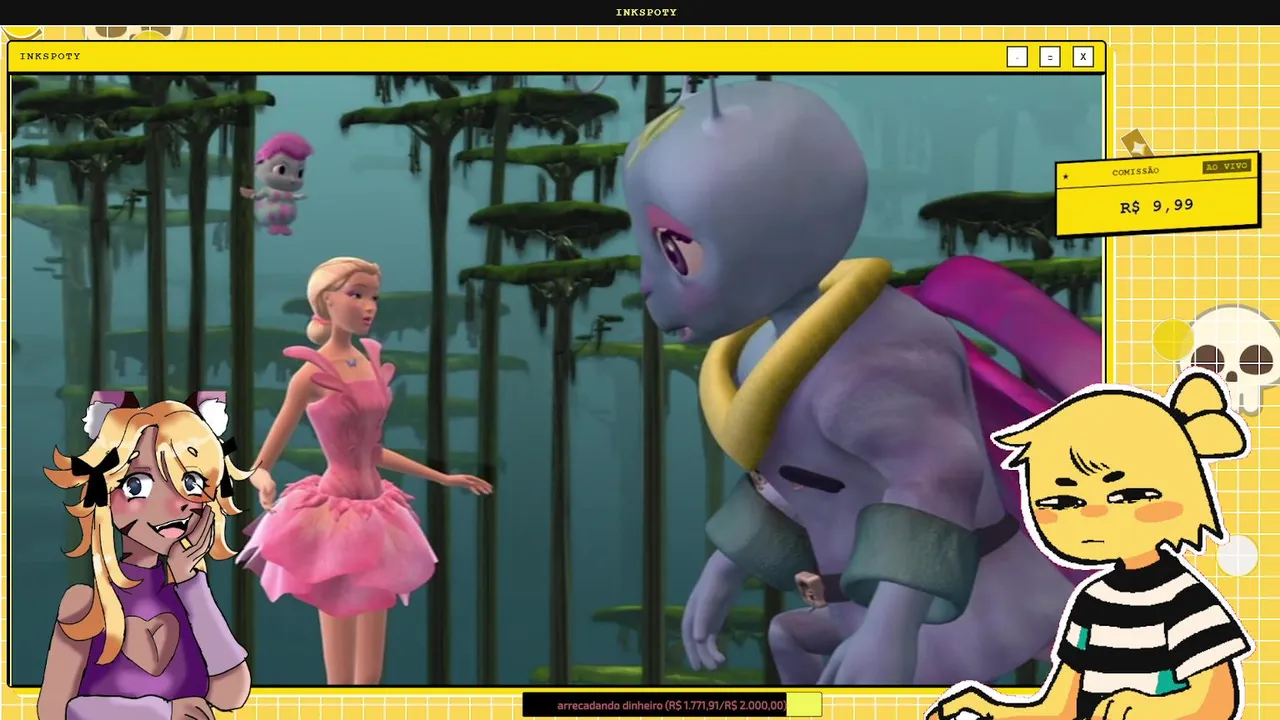Screen dimensions: 1280x720
Task: Click the minimize button of INKSPOTY window
Action: pyautogui.click(x=1017, y=57)
